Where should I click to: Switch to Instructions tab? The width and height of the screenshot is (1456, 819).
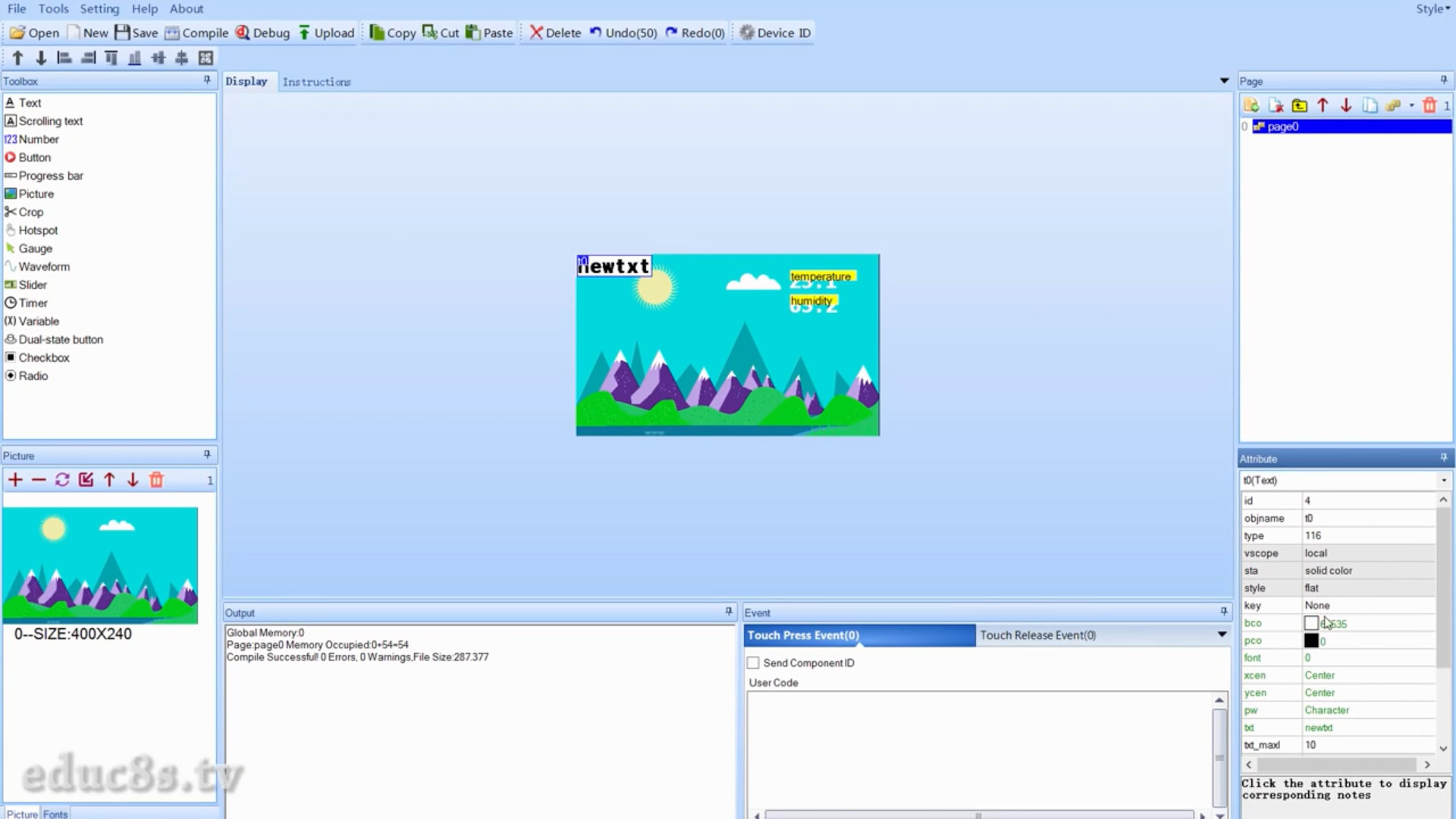(317, 82)
